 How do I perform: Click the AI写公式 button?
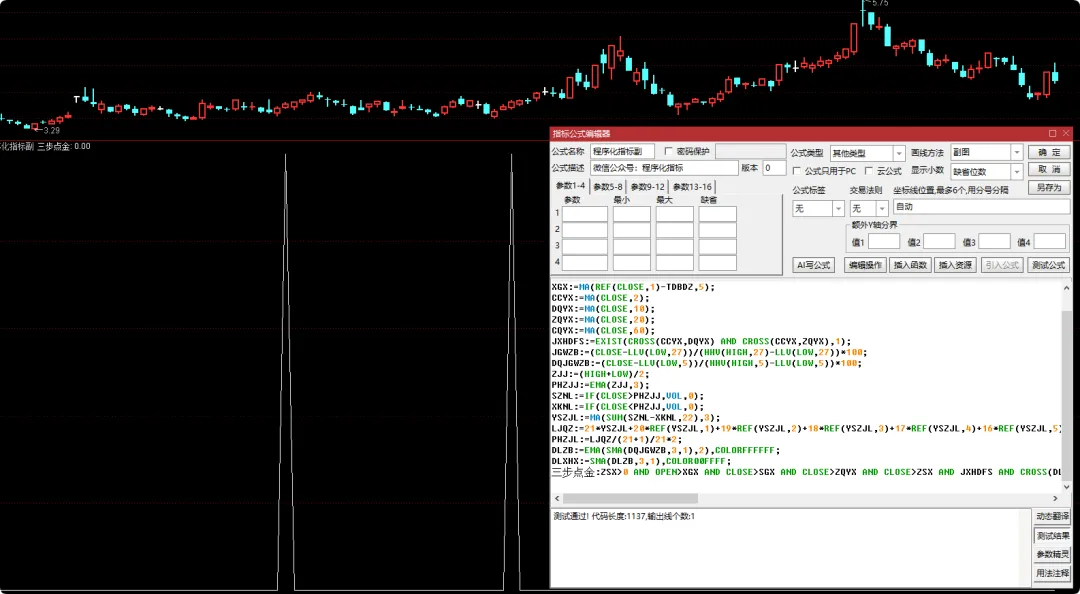click(x=813, y=265)
